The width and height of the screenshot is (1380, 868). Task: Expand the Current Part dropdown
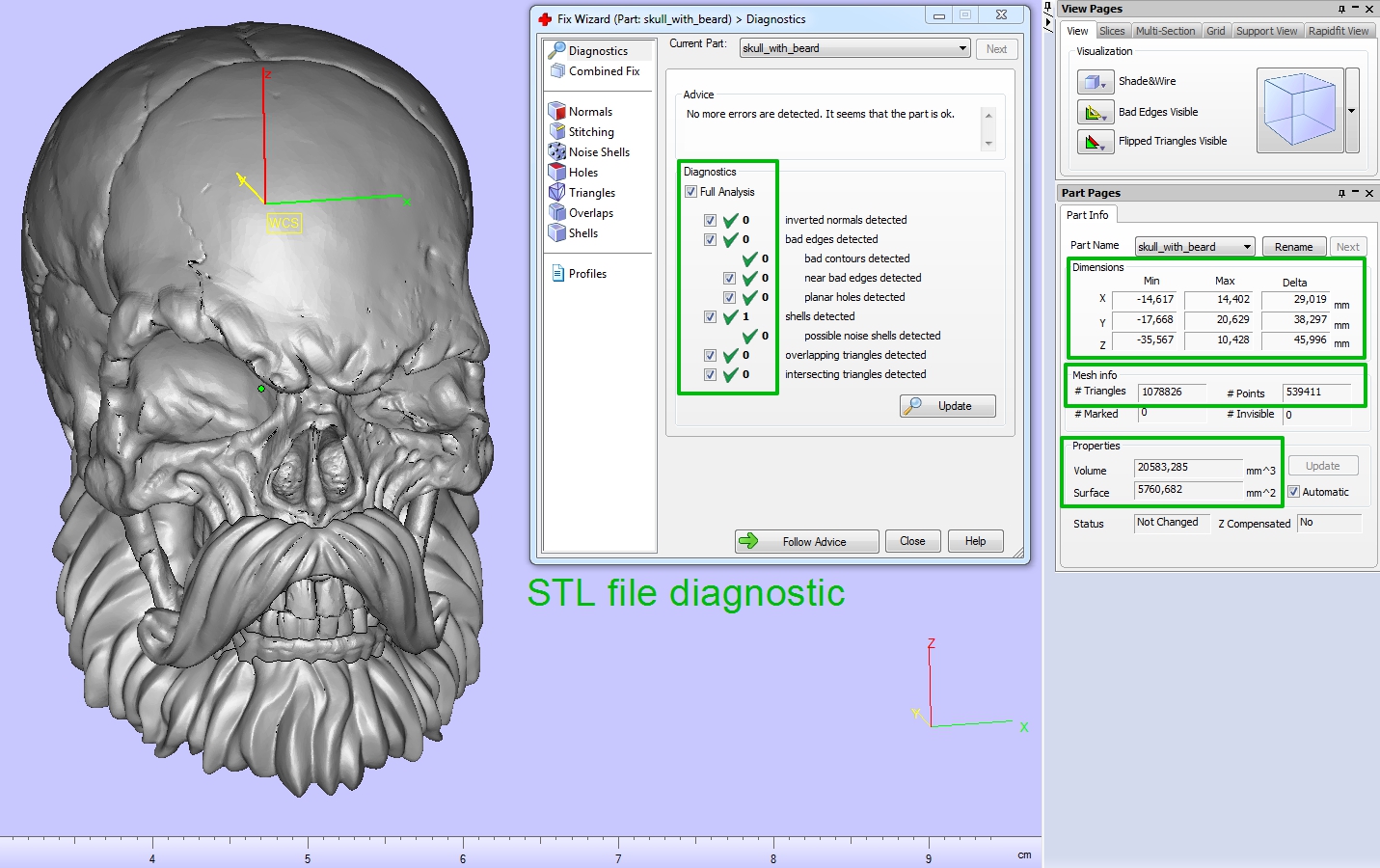click(961, 48)
